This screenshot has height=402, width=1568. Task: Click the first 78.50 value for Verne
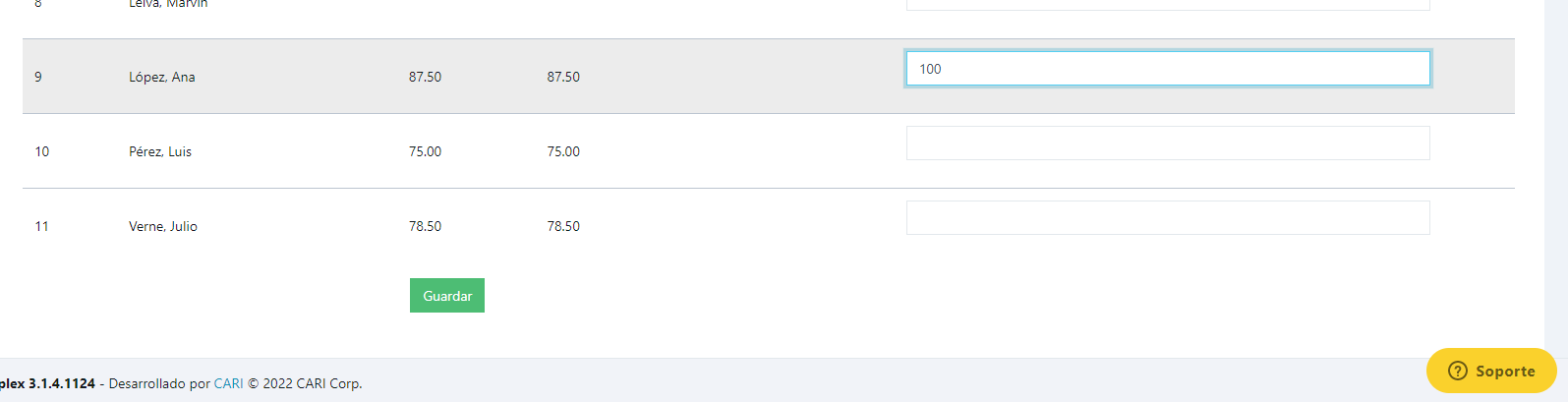tap(425, 226)
